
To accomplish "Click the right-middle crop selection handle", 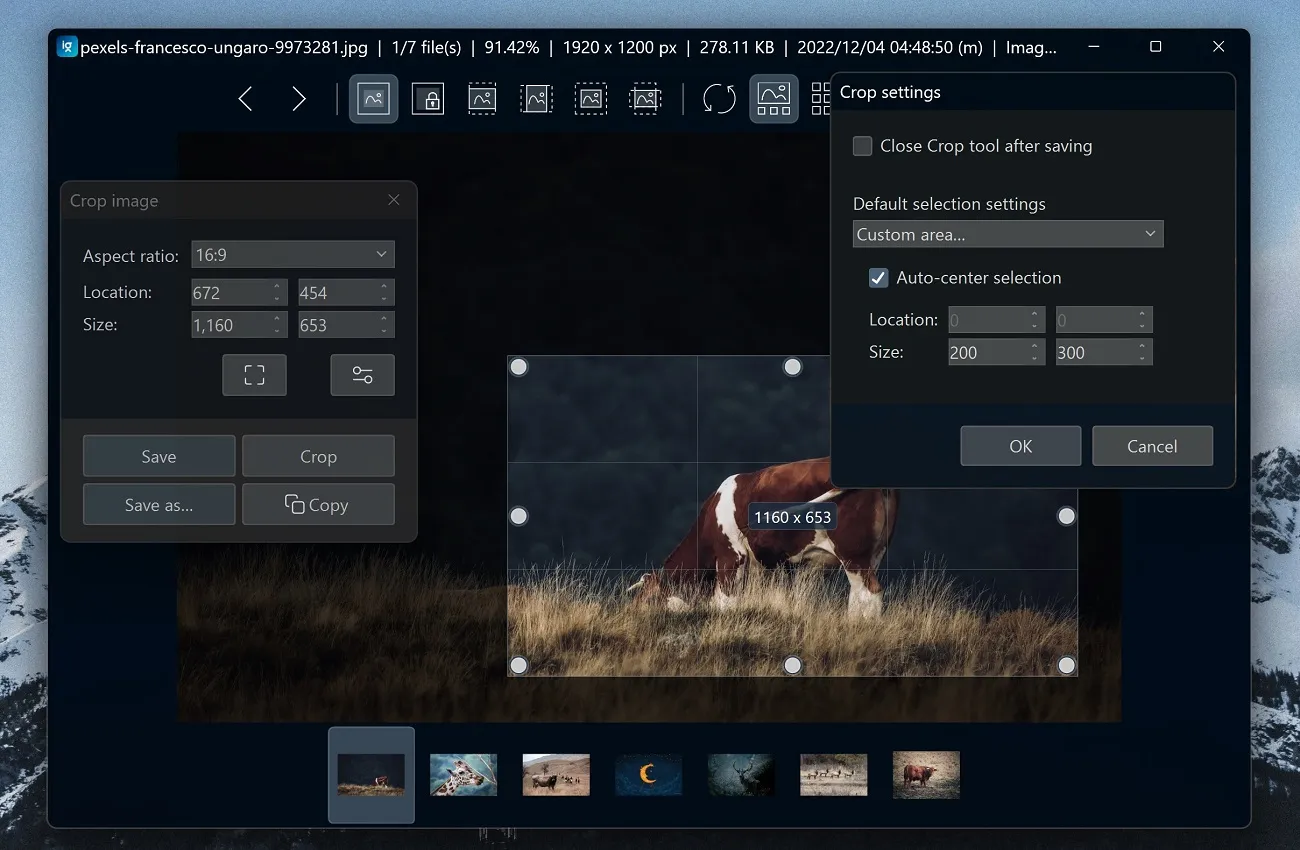I will (1067, 516).
